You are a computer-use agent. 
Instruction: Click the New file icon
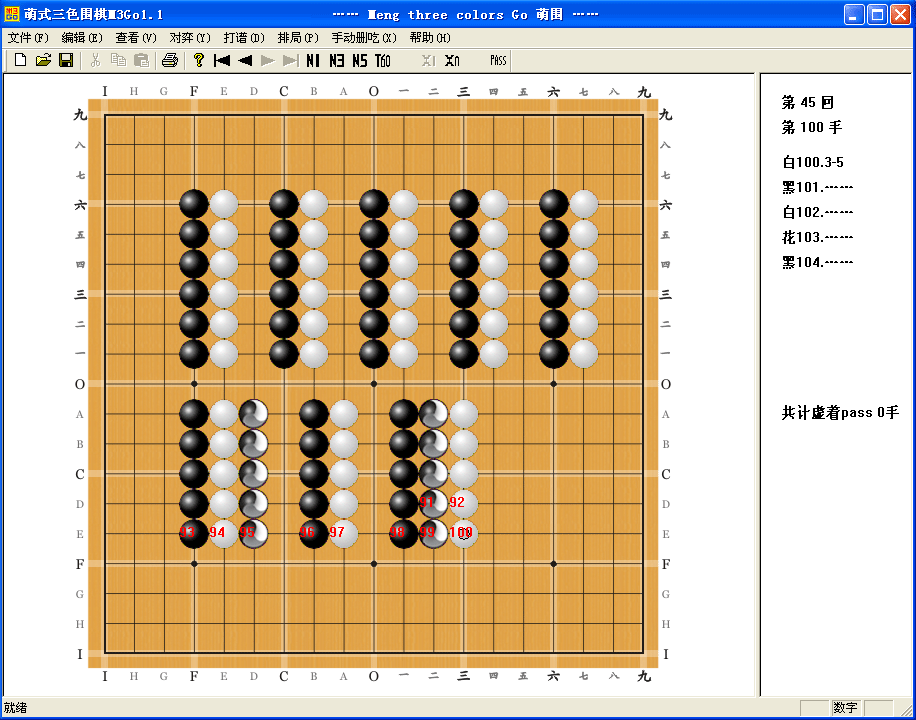19,61
